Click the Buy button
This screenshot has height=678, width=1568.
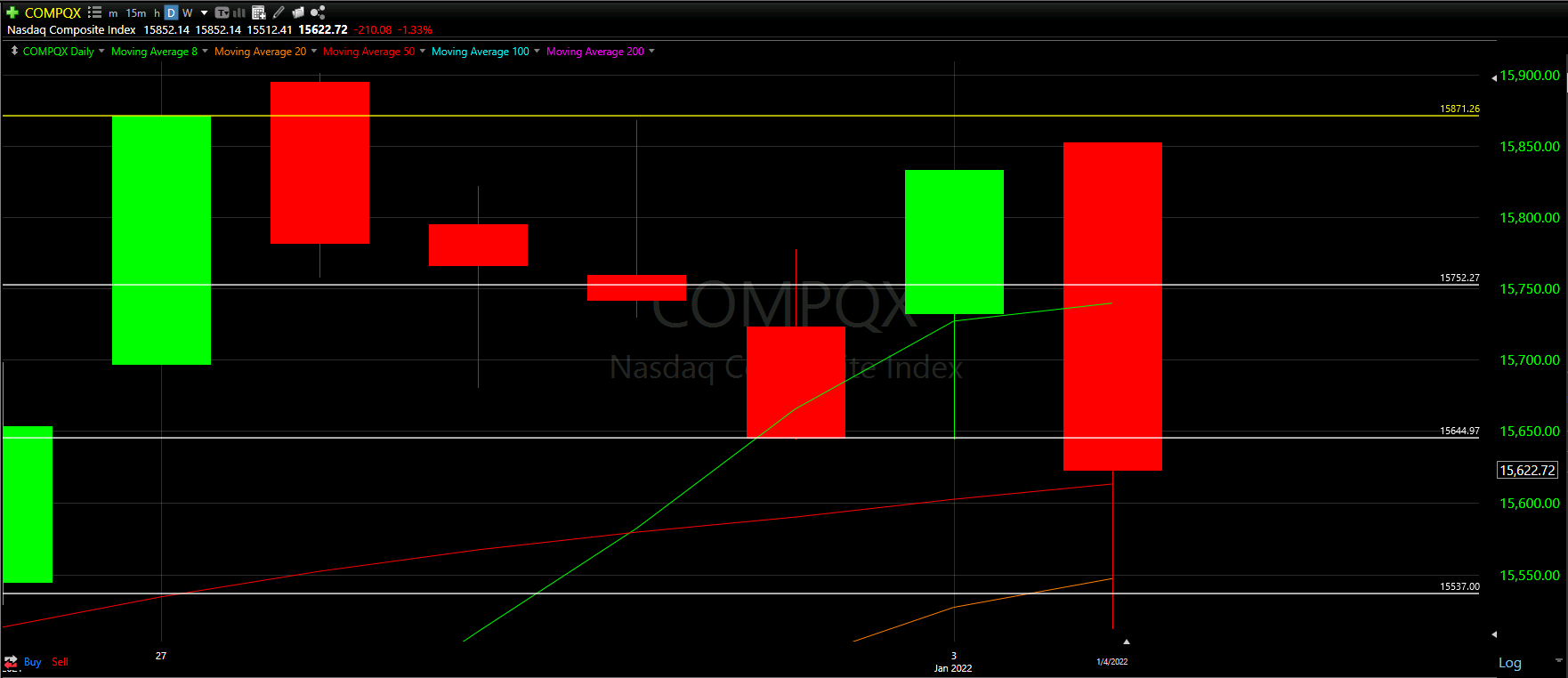tap(32, 662)
